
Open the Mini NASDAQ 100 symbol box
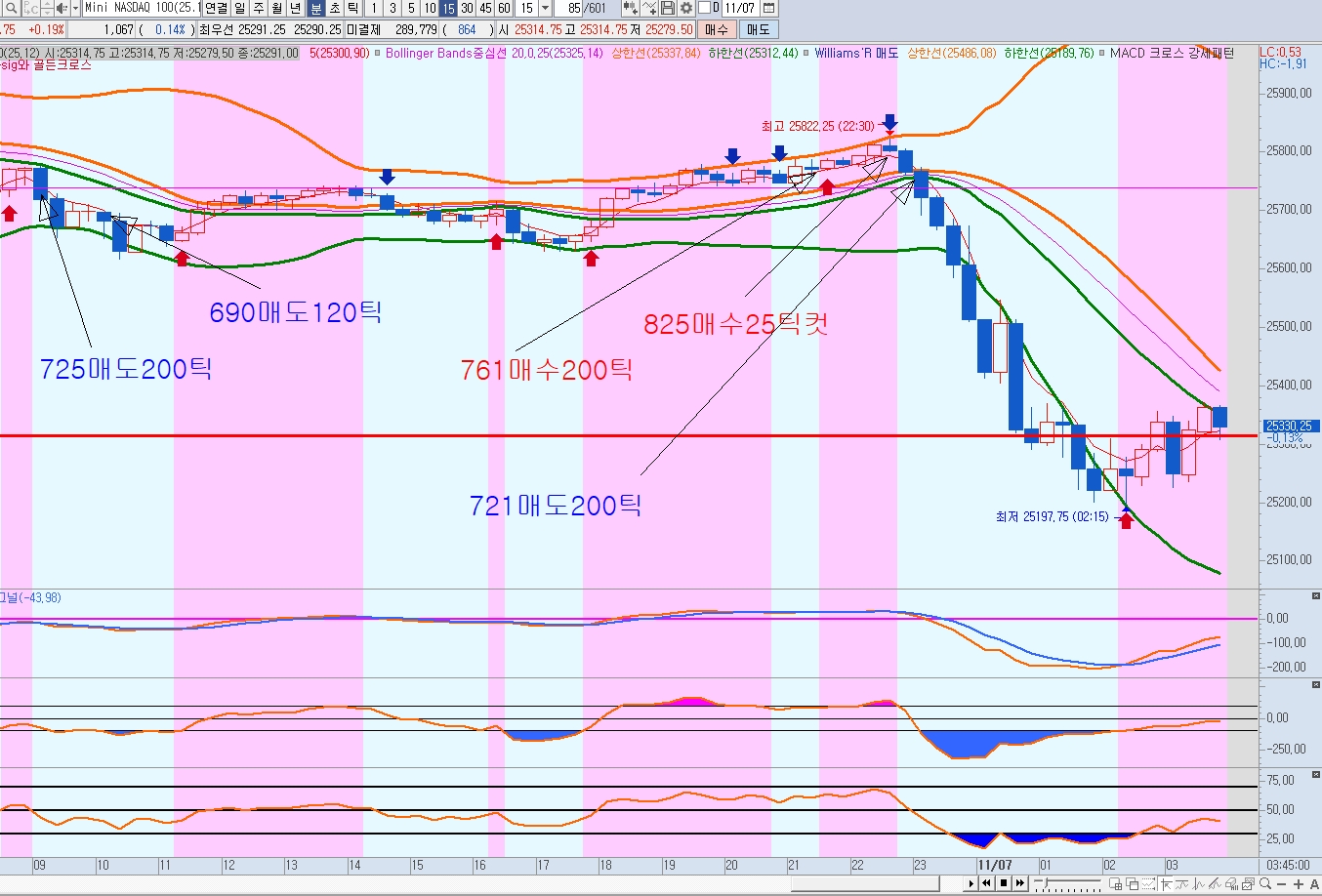tap(142, 8)
